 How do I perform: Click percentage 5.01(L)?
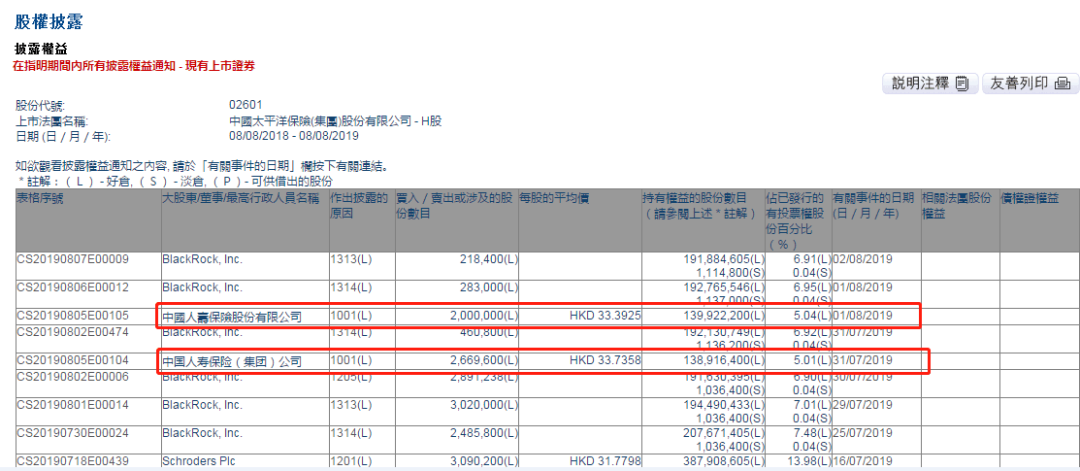[x=813, y=359]
